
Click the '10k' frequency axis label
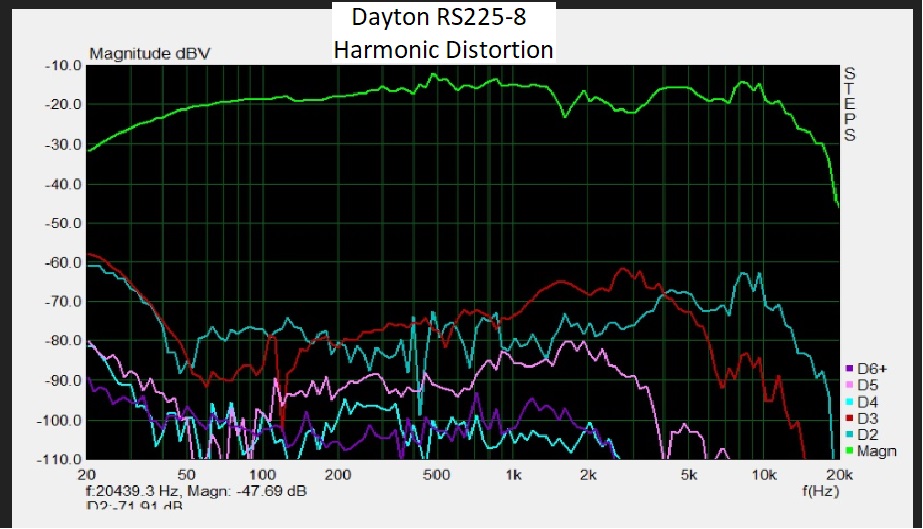pyautogui.click(x=763, y=475)
